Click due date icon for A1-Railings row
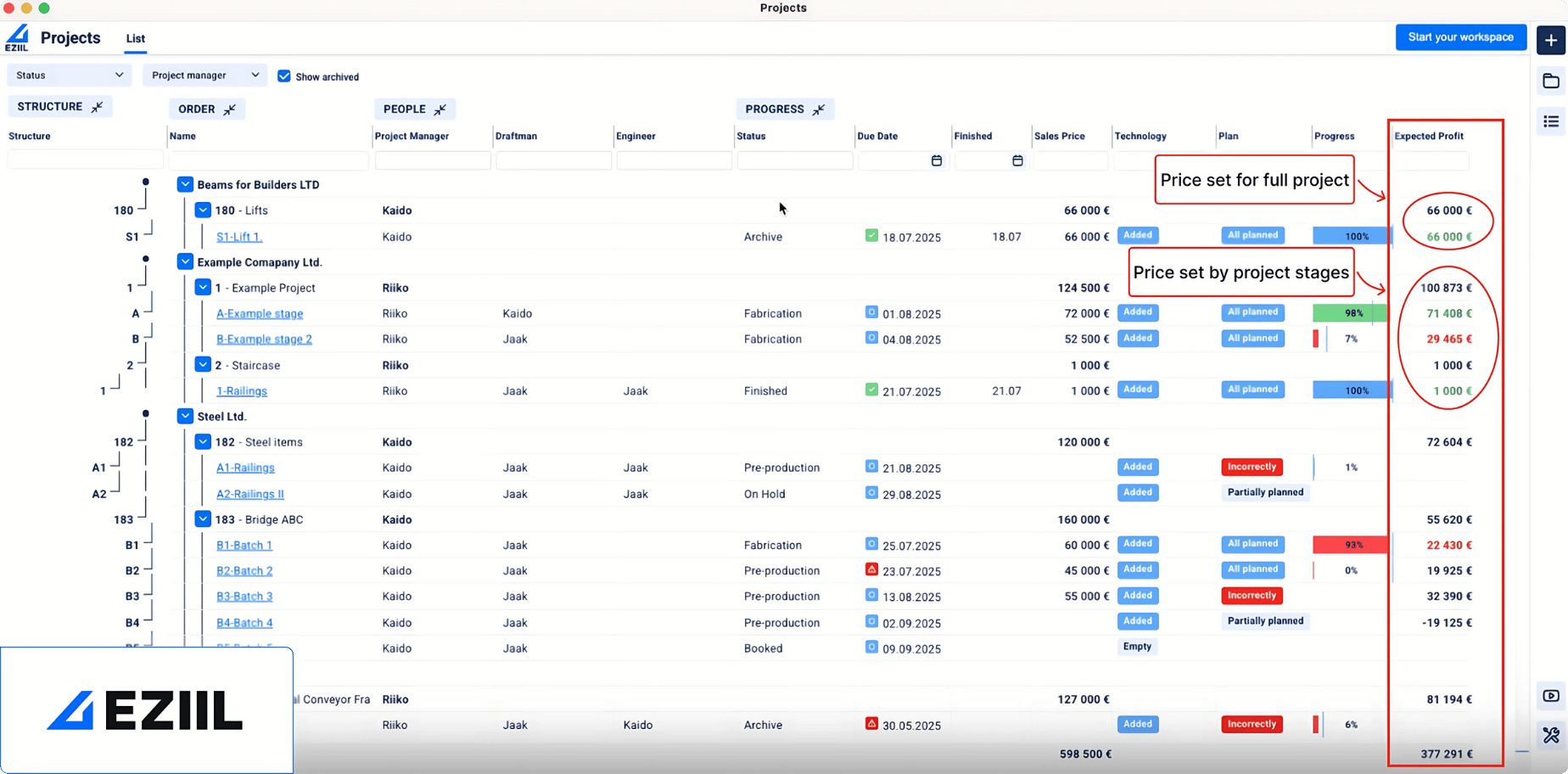1568x774 pixels. coord(871,467)
